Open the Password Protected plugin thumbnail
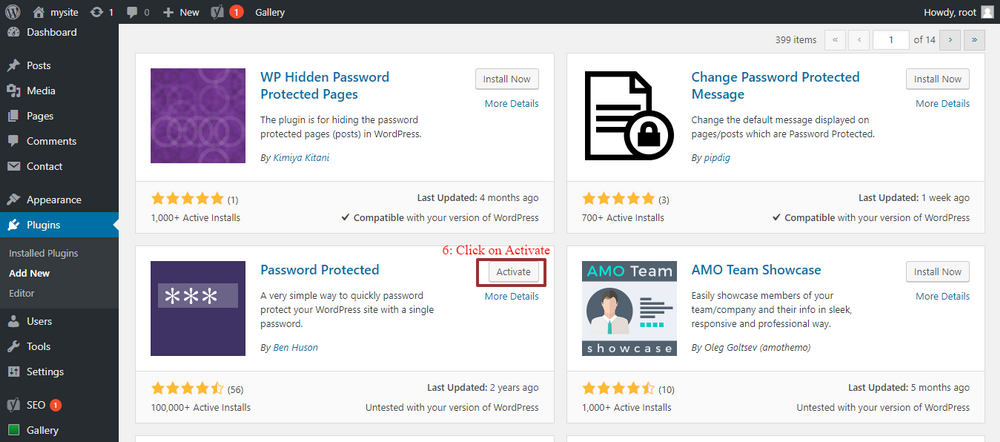Screen dimensions: 1000x442 pos(198,308)
